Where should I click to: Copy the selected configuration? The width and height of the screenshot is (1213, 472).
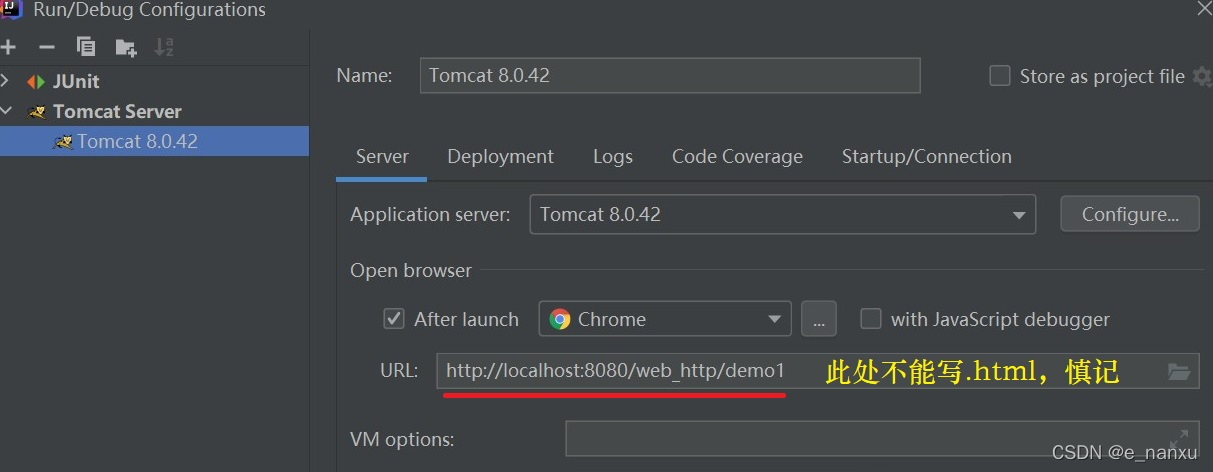tap(86, 47)
